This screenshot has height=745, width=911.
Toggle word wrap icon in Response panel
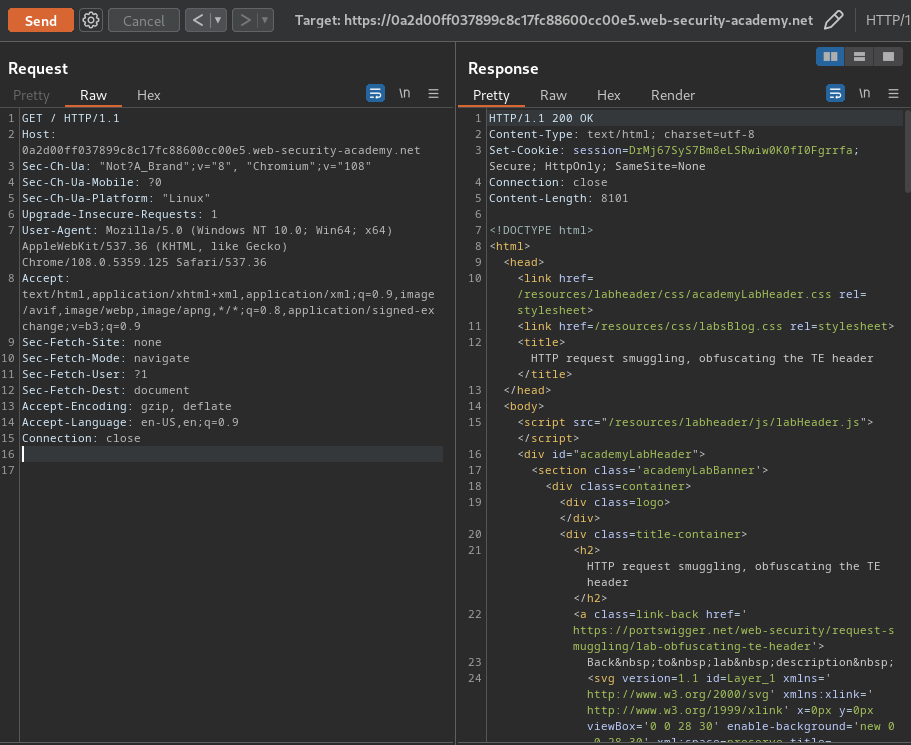pyautogui.click(x=835, y=93)
